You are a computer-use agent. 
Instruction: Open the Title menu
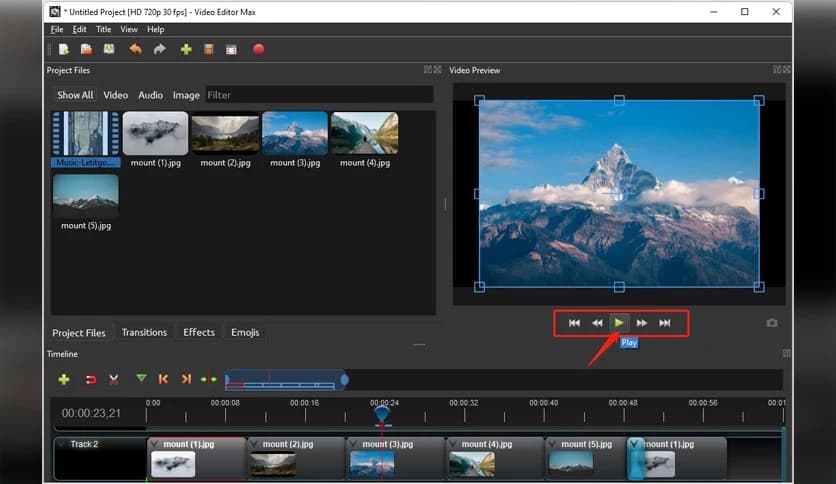coord(103,29)
